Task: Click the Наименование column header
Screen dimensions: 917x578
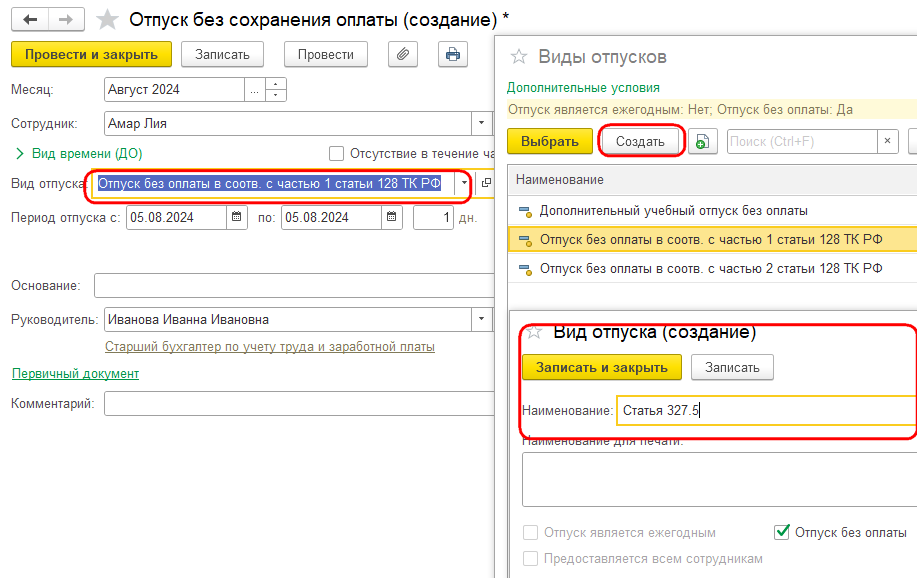Action: 712,180
